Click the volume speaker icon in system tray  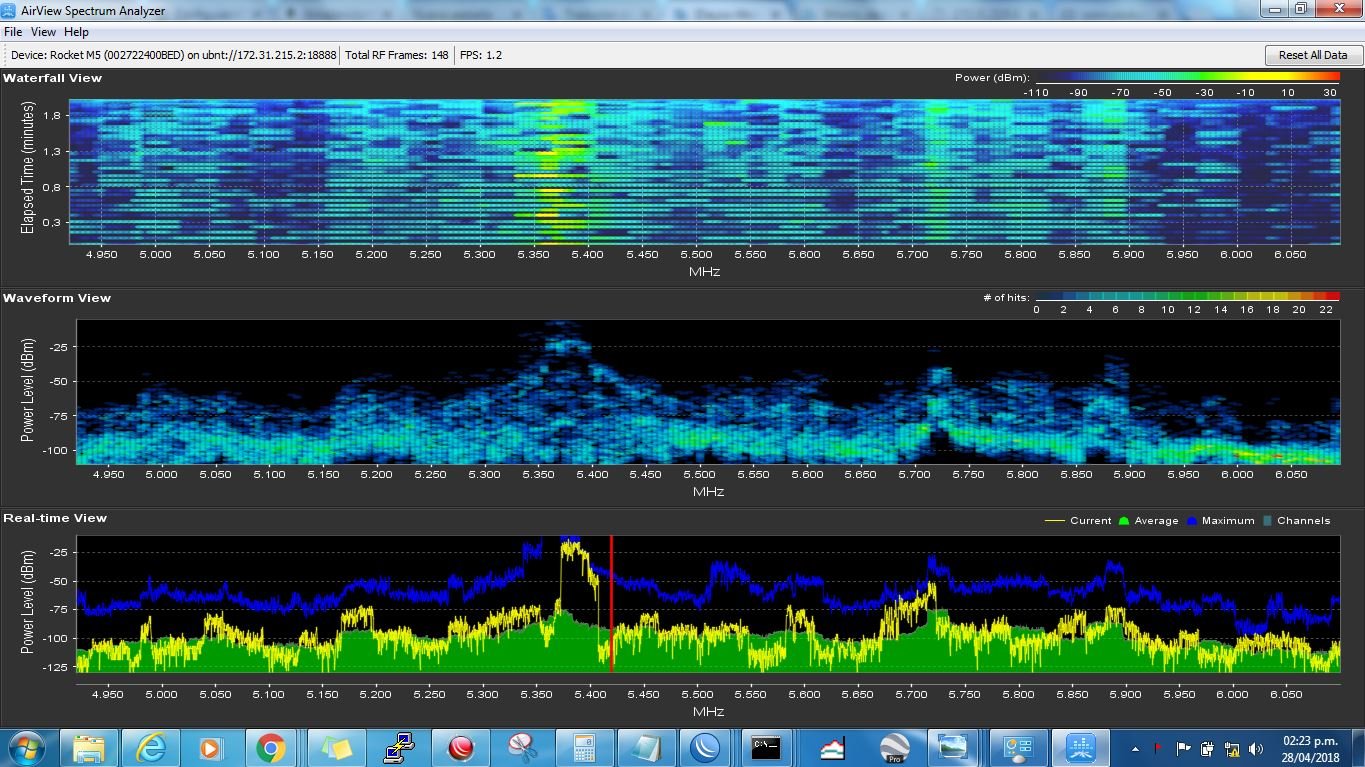click(1256, 748)
